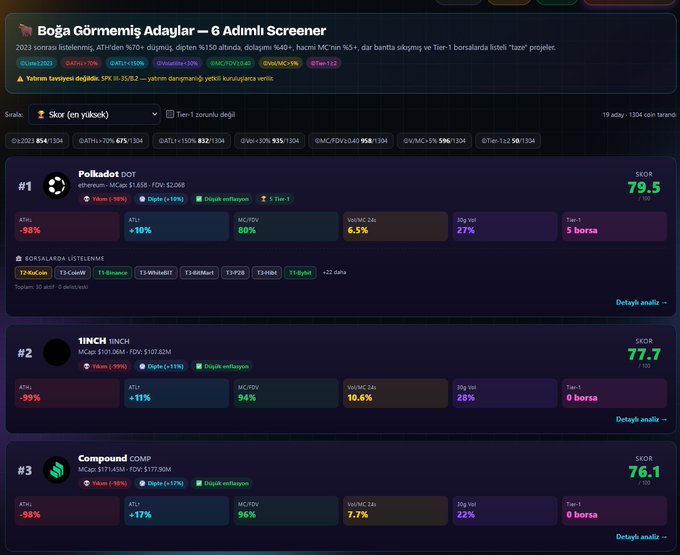Click the Volatilite<30% filter tag

point(177,63)
